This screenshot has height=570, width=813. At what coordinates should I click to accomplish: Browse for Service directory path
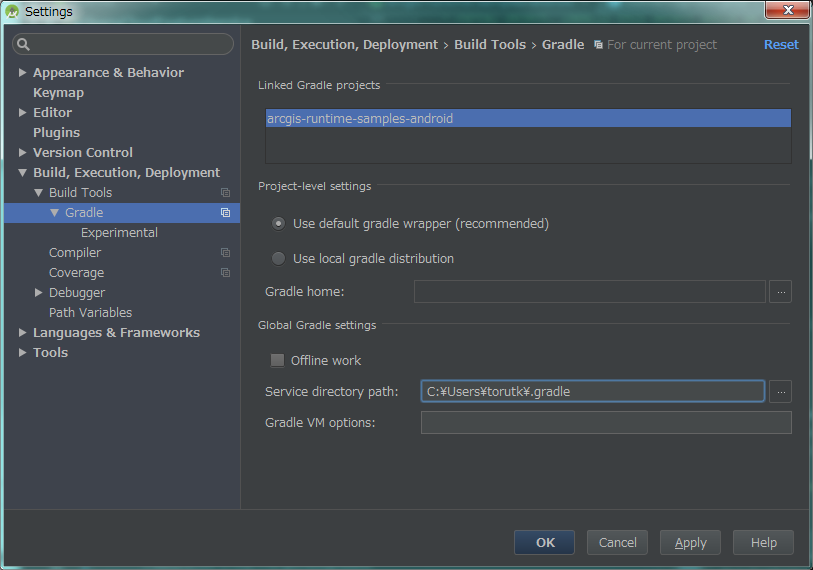(781, 391)
